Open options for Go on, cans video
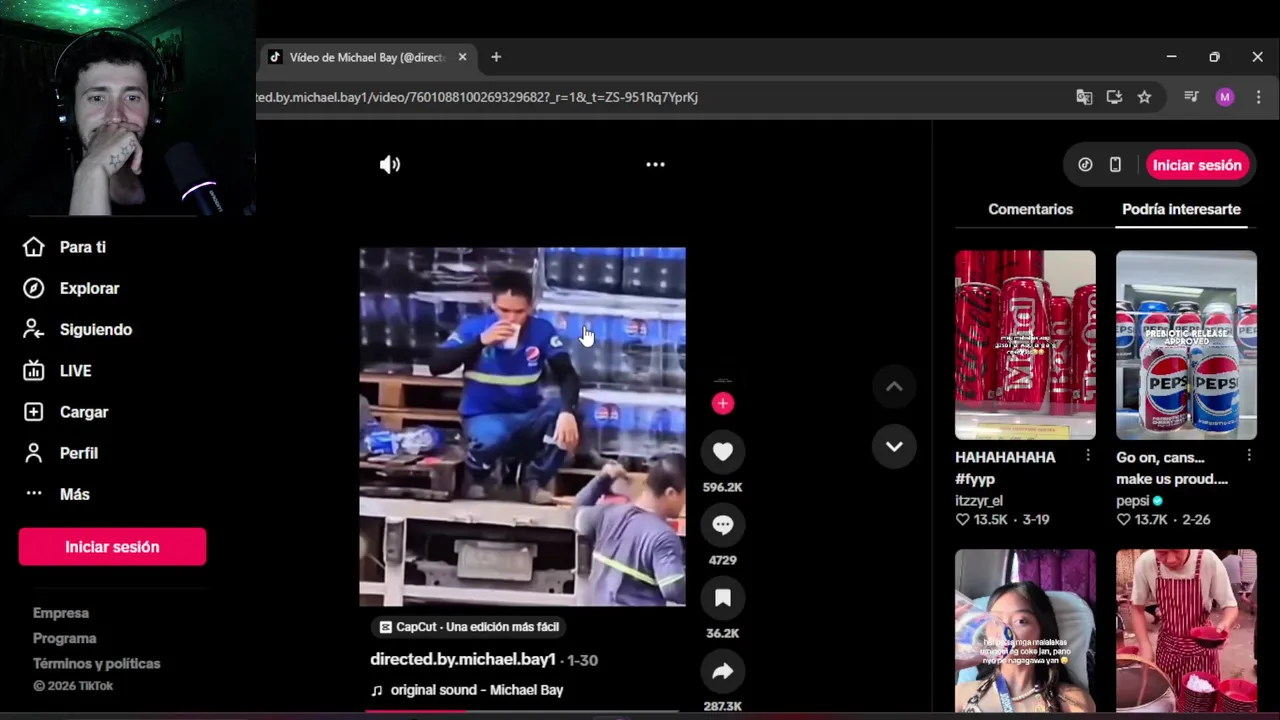The width and height of the screenshot is (1280, 720). tap(1249, 455)
